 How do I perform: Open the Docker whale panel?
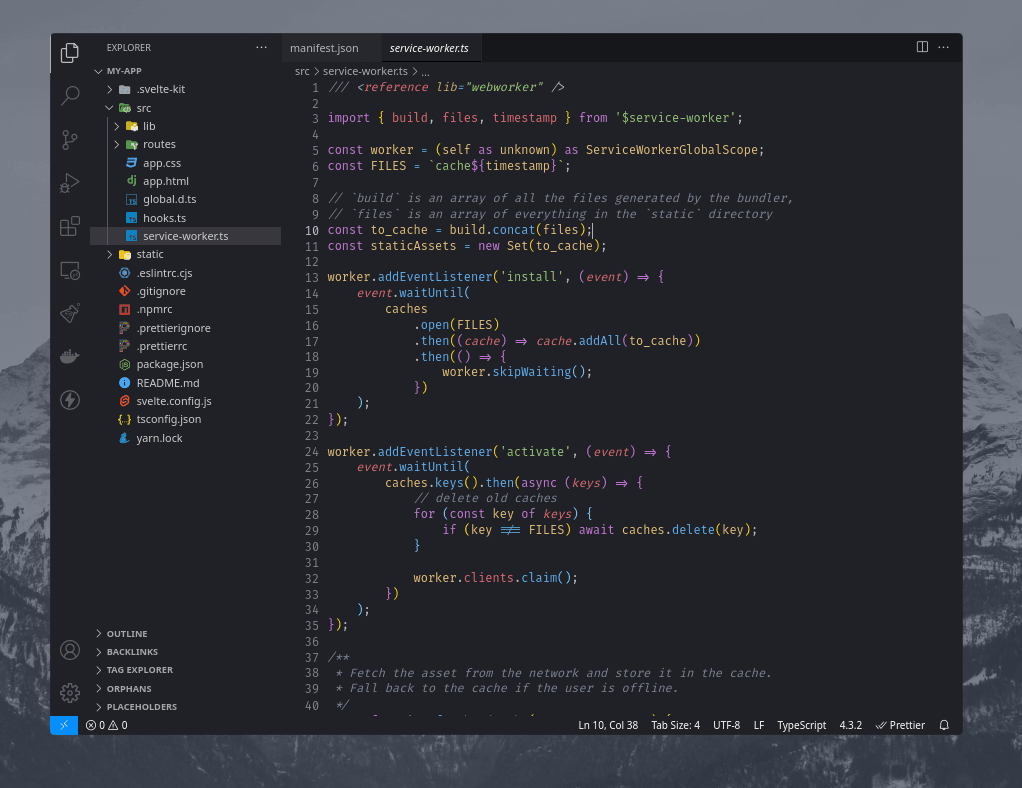coord(70,357)
